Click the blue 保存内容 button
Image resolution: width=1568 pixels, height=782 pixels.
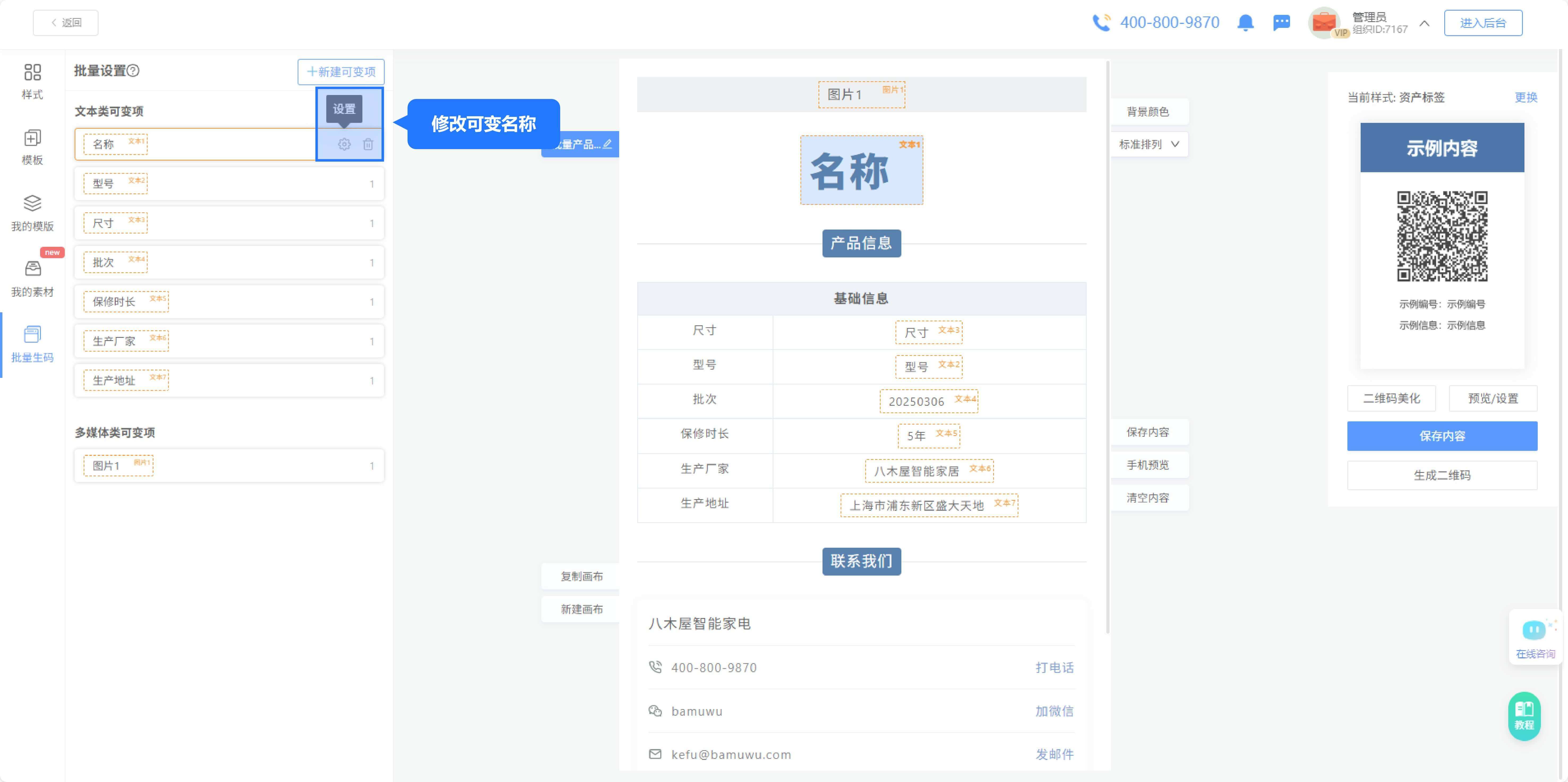[x=1441, y=436]
